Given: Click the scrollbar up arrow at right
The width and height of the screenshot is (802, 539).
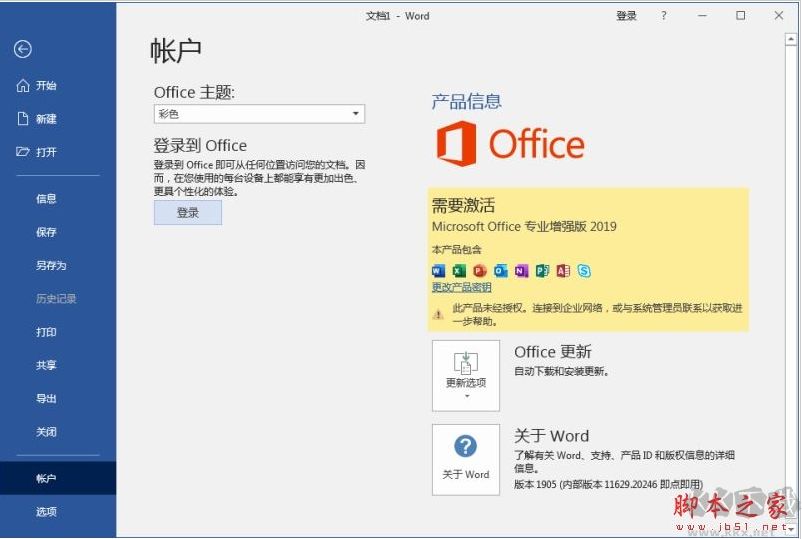Looking at the screenshot, I should point(791,39).
